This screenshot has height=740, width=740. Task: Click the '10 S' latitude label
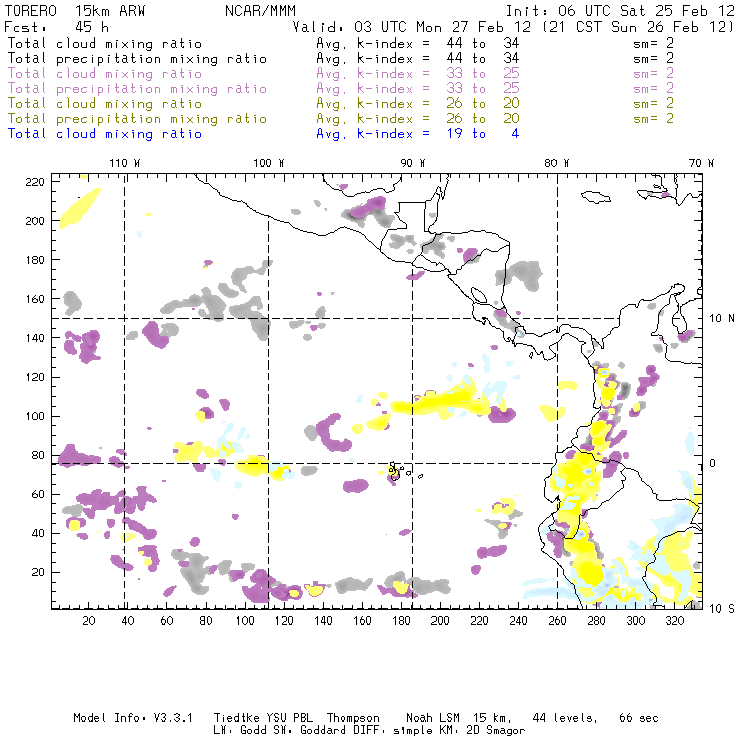click(x=722, y=609)
